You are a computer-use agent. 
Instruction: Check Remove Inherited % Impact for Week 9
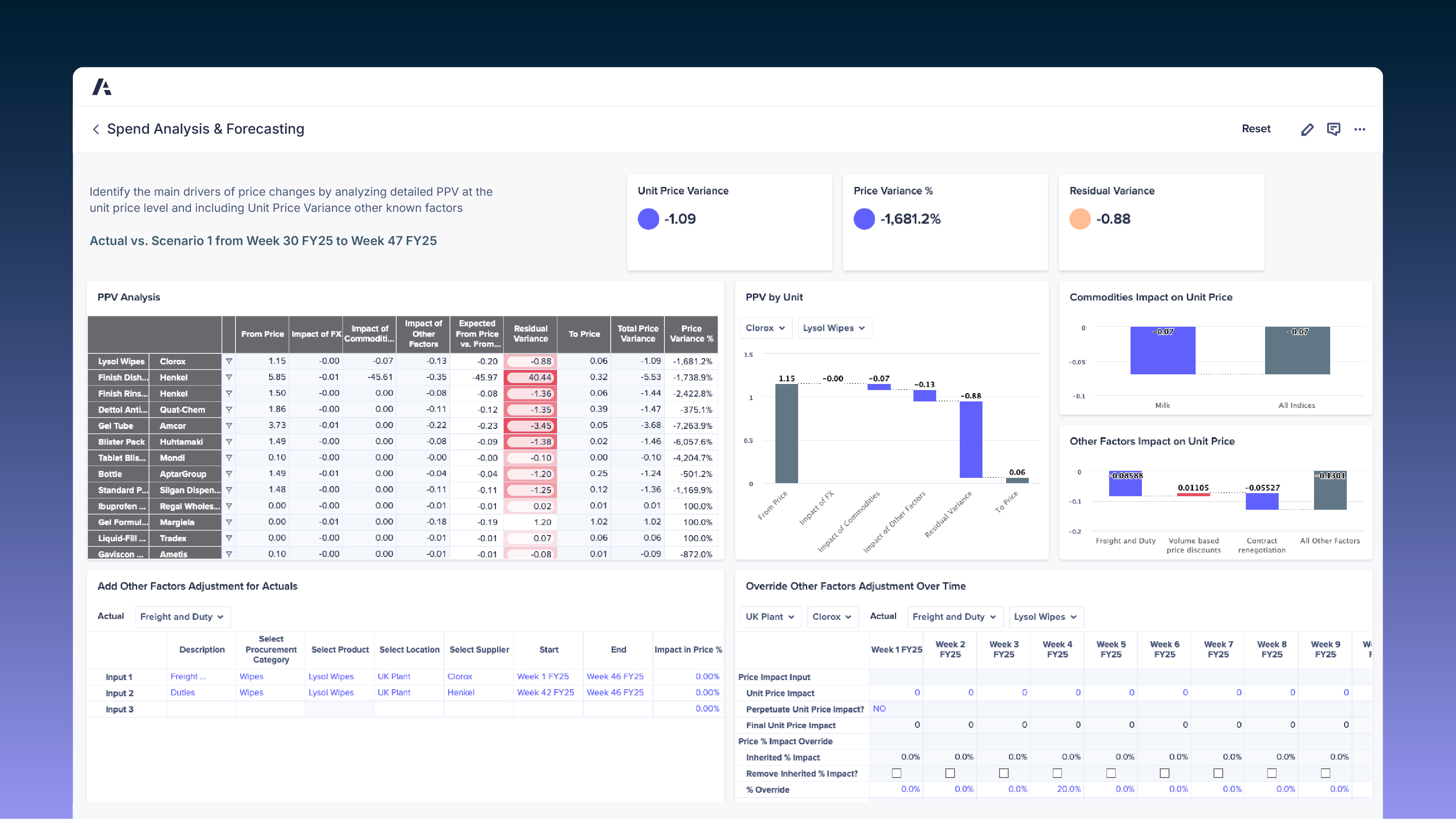1325,773
